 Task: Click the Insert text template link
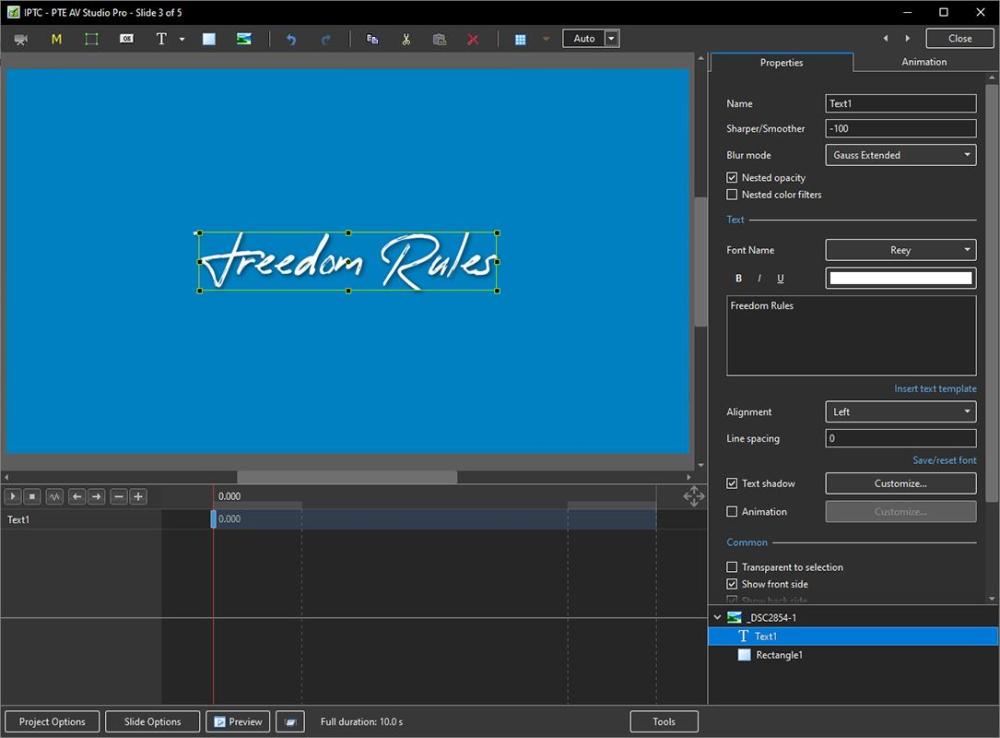click(935, 389)
